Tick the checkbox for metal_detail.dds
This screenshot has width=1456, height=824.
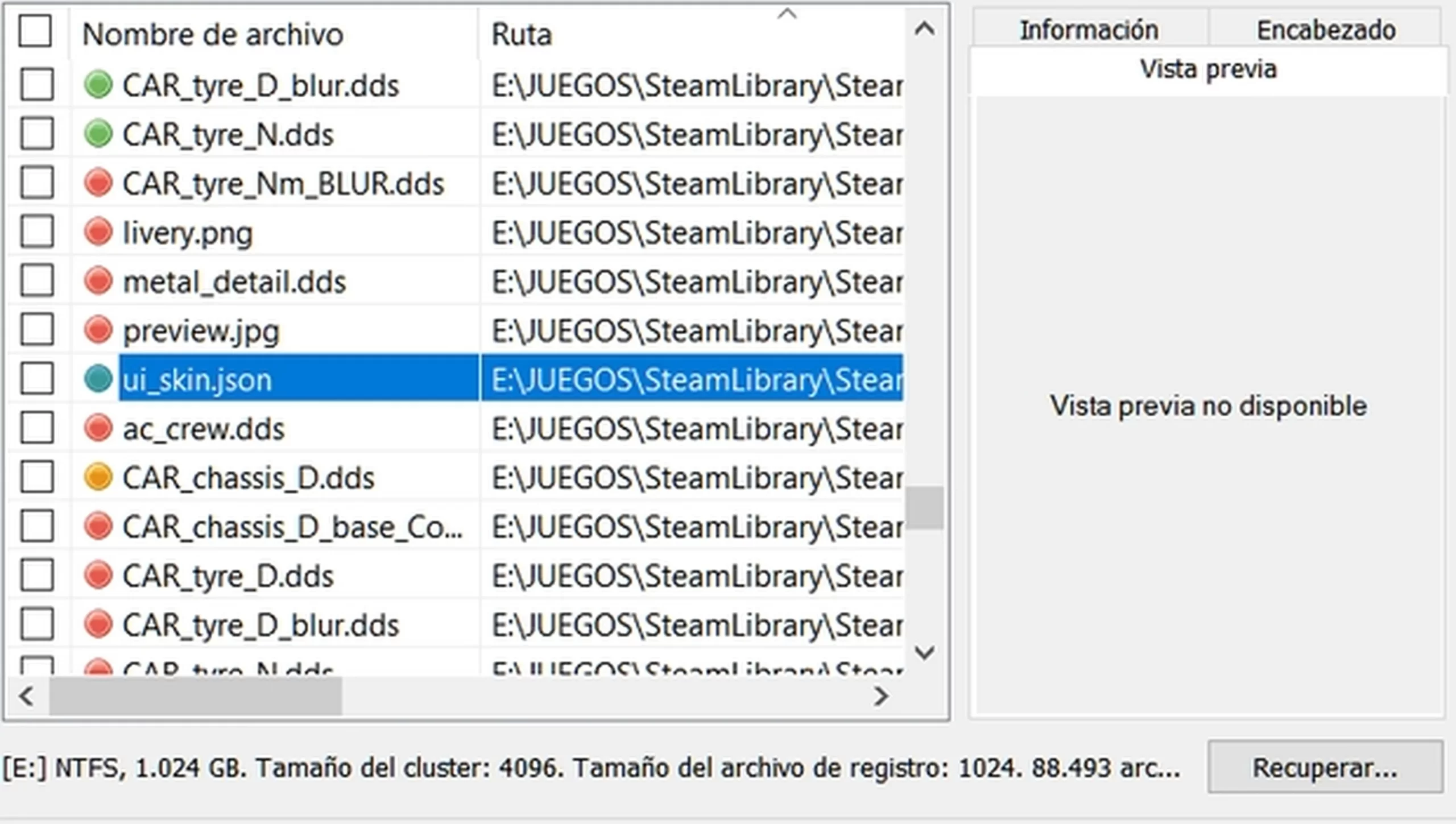[x=37, y=281]
